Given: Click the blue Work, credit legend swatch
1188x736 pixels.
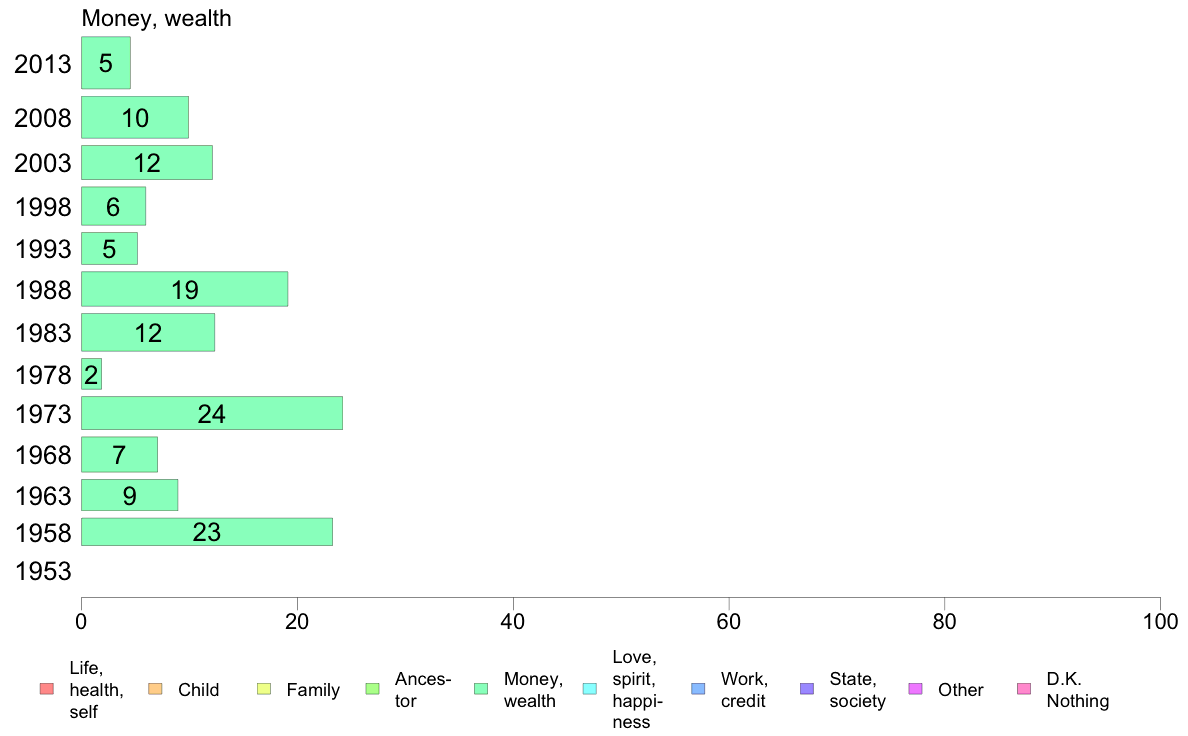Looking at the screenshot, I should (698, 689).
